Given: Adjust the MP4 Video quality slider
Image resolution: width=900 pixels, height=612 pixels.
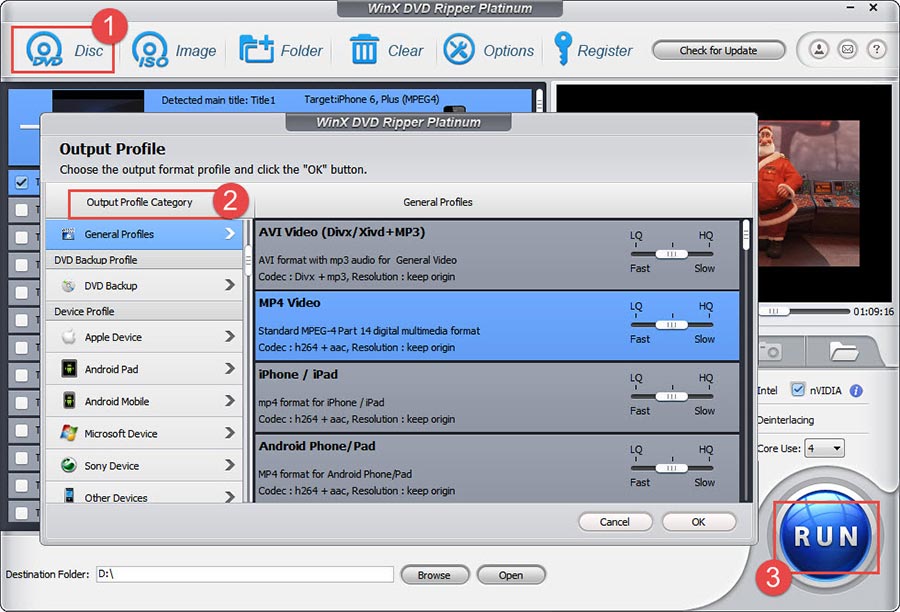Looking at the screenshot, I should point(672,325).
